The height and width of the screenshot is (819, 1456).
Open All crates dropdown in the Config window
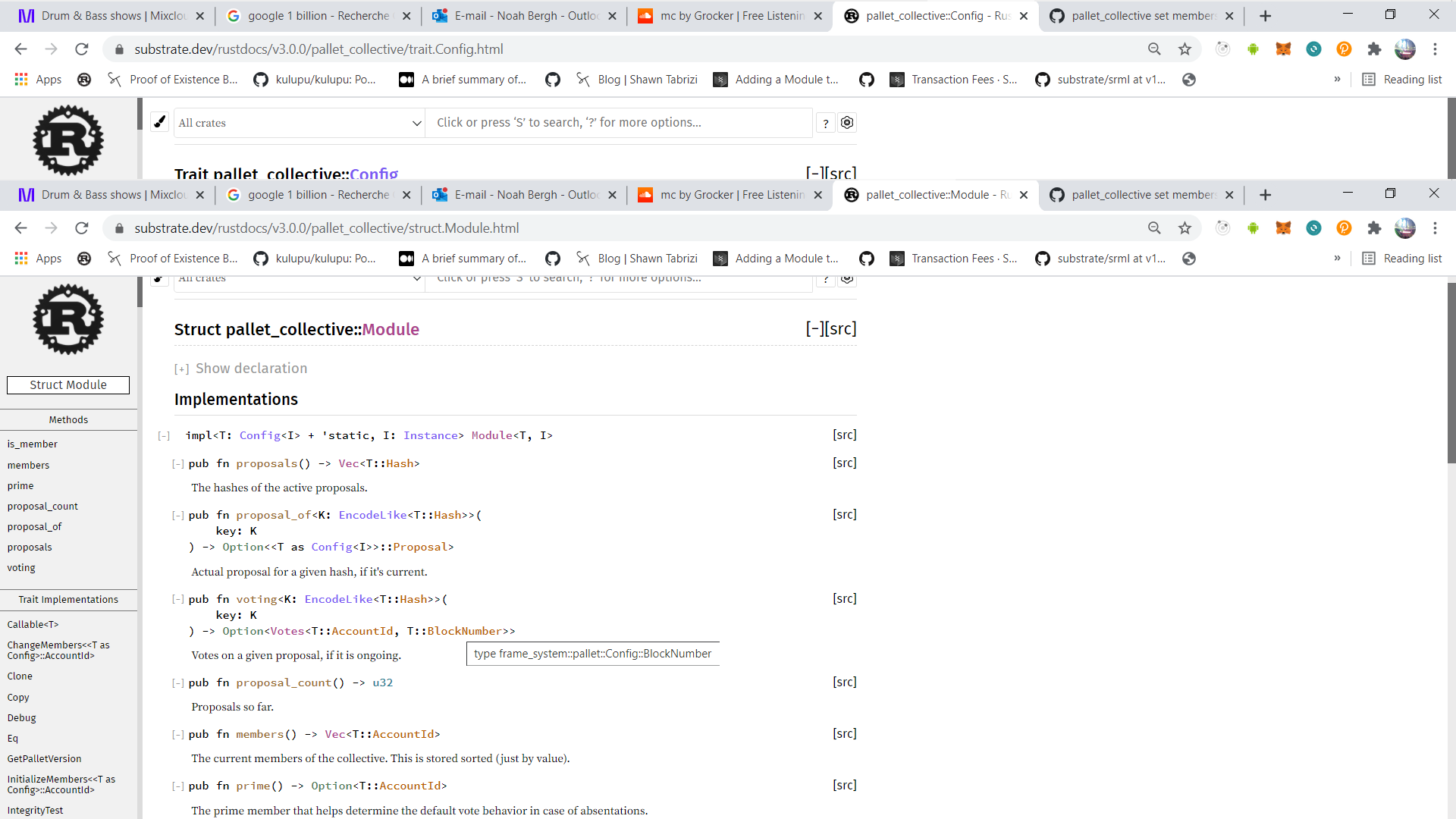[x=299, y=123]
